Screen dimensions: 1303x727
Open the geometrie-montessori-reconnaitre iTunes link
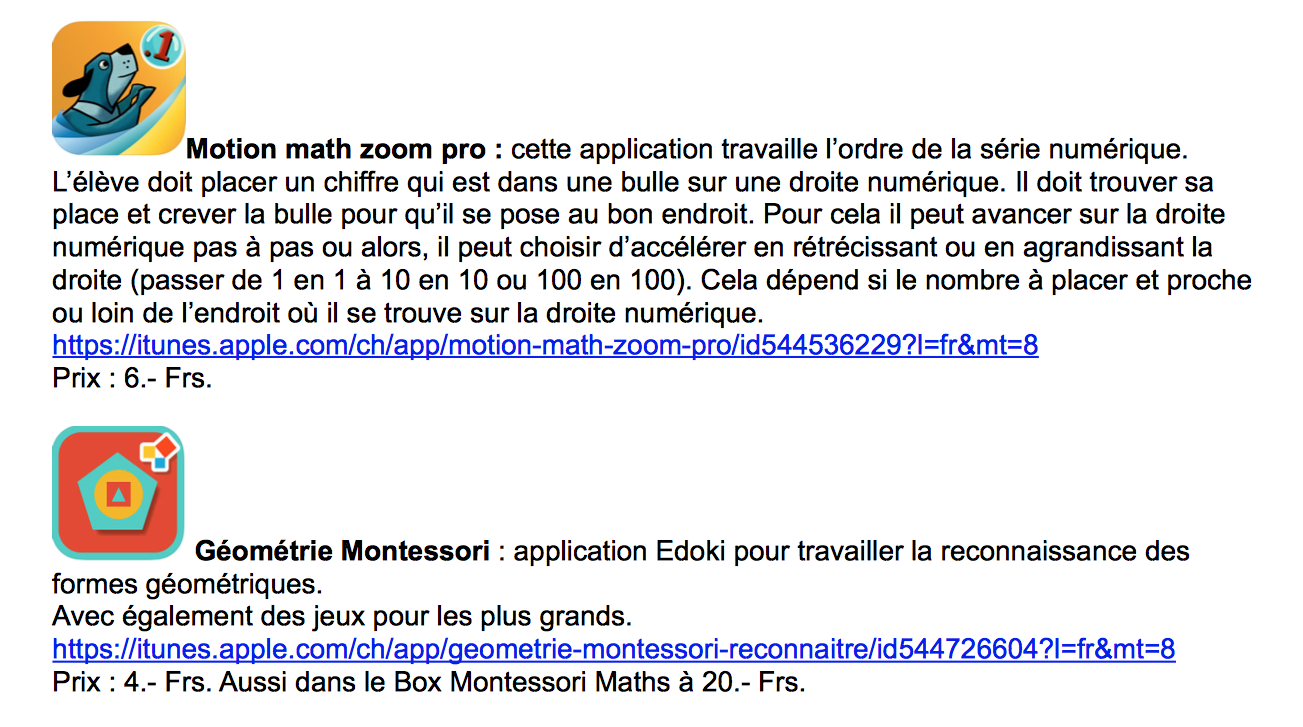click(x=613, y=650)
